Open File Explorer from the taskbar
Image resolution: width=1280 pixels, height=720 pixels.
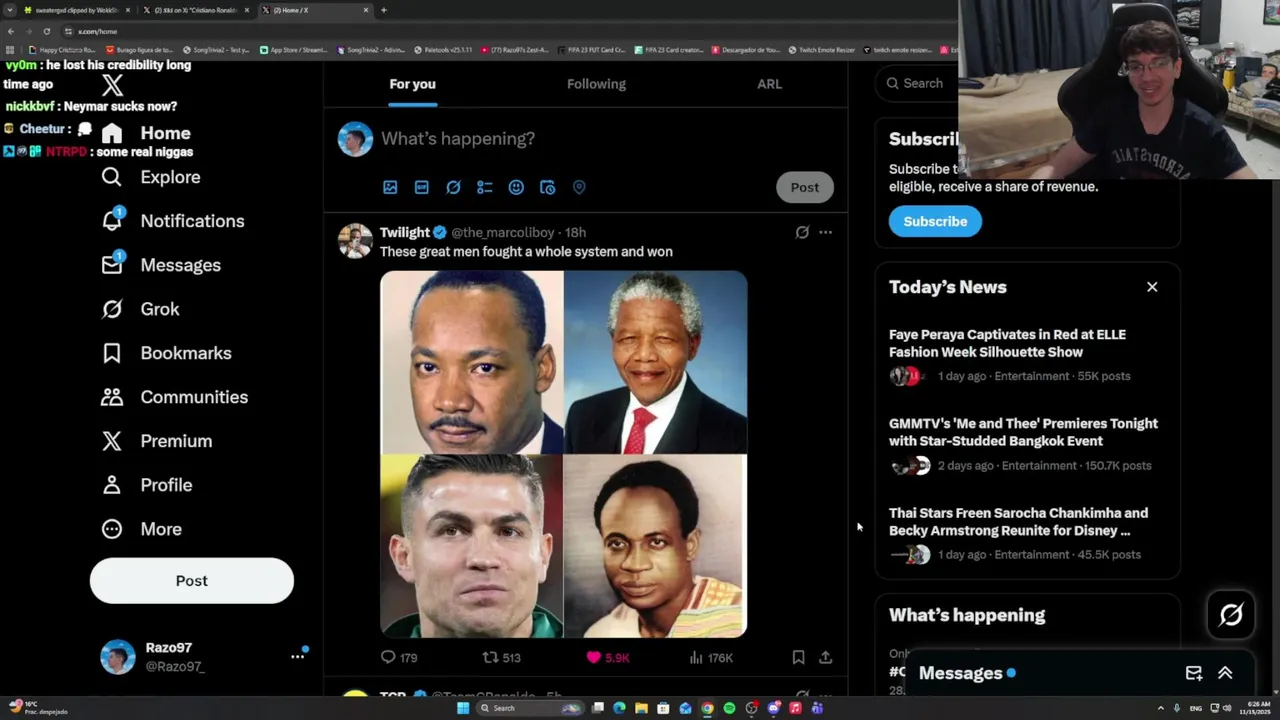641,708
